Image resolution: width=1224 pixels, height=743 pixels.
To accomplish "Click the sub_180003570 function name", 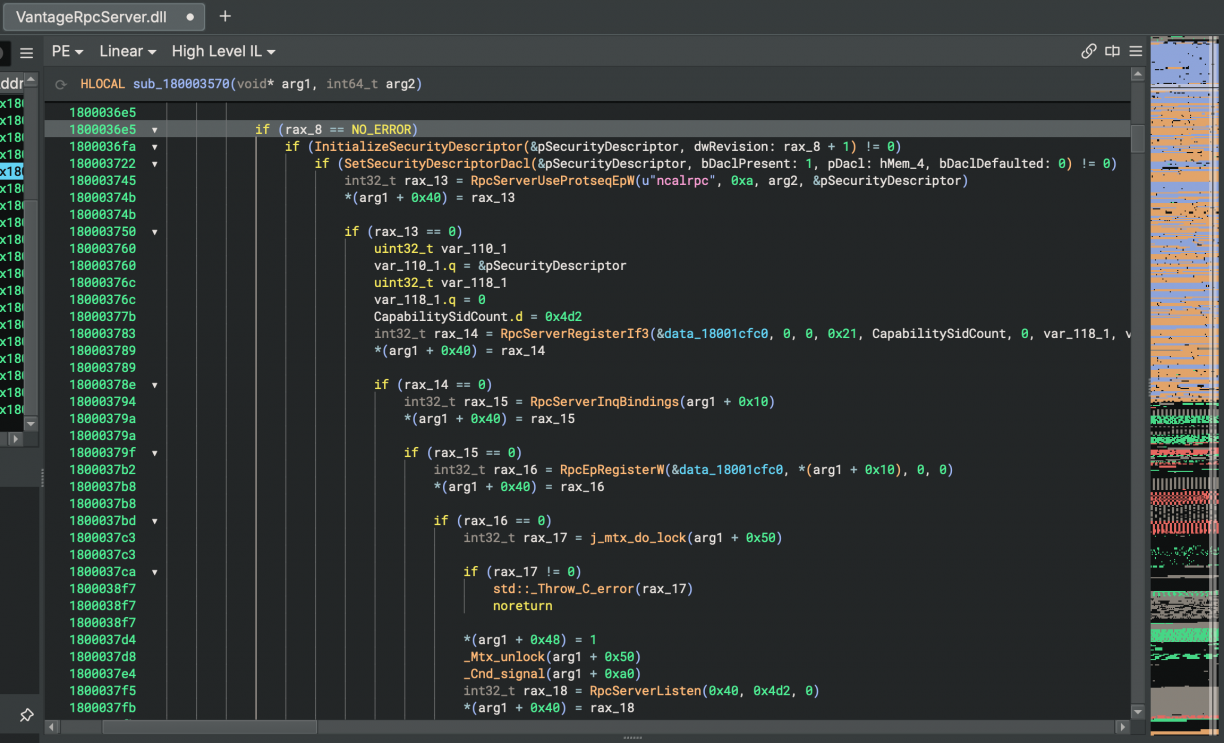I will 180,85.
